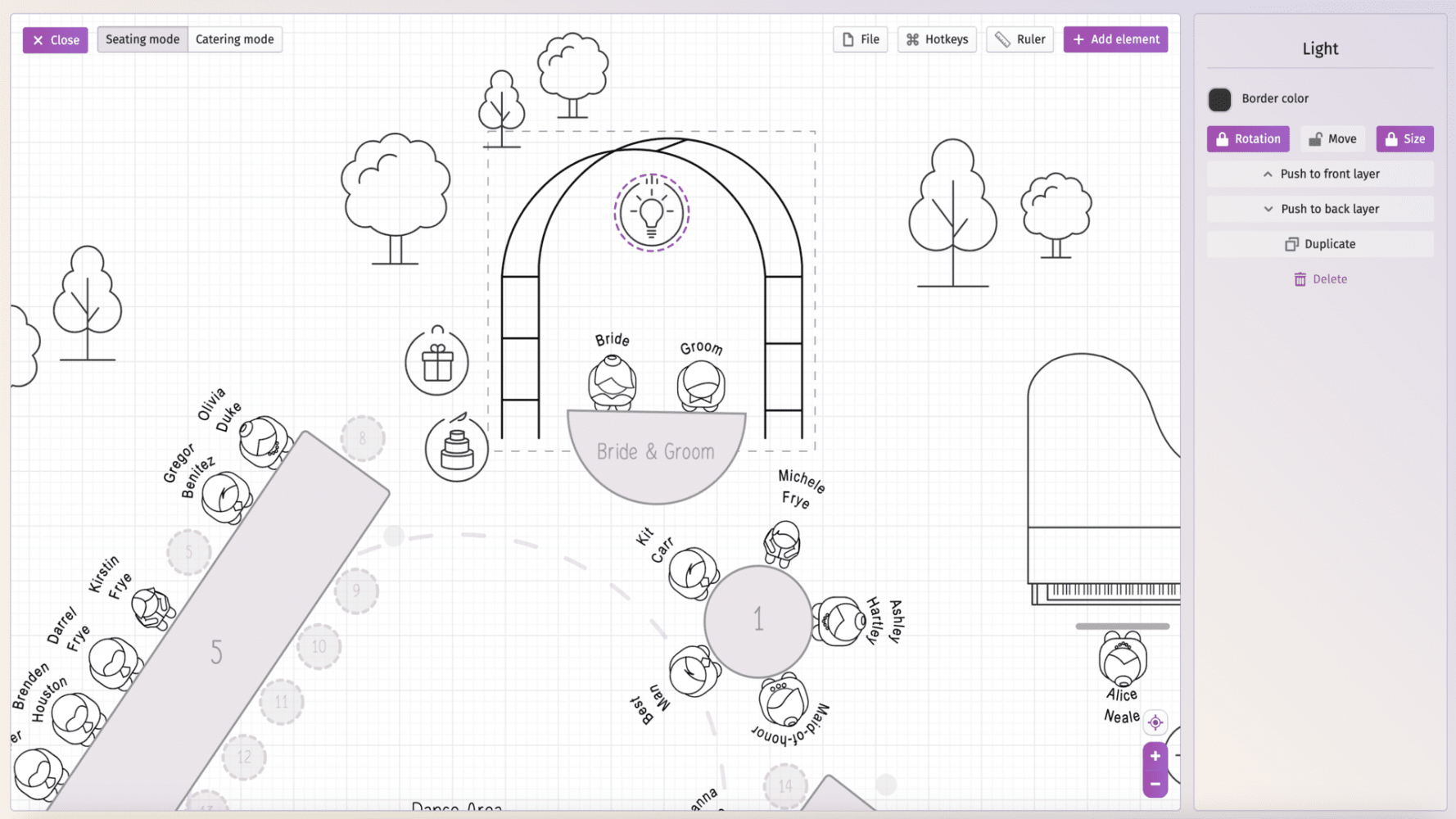The image size is (1456, 819).
Task: Lock Move for the Light element
Action: point(1332,138)
